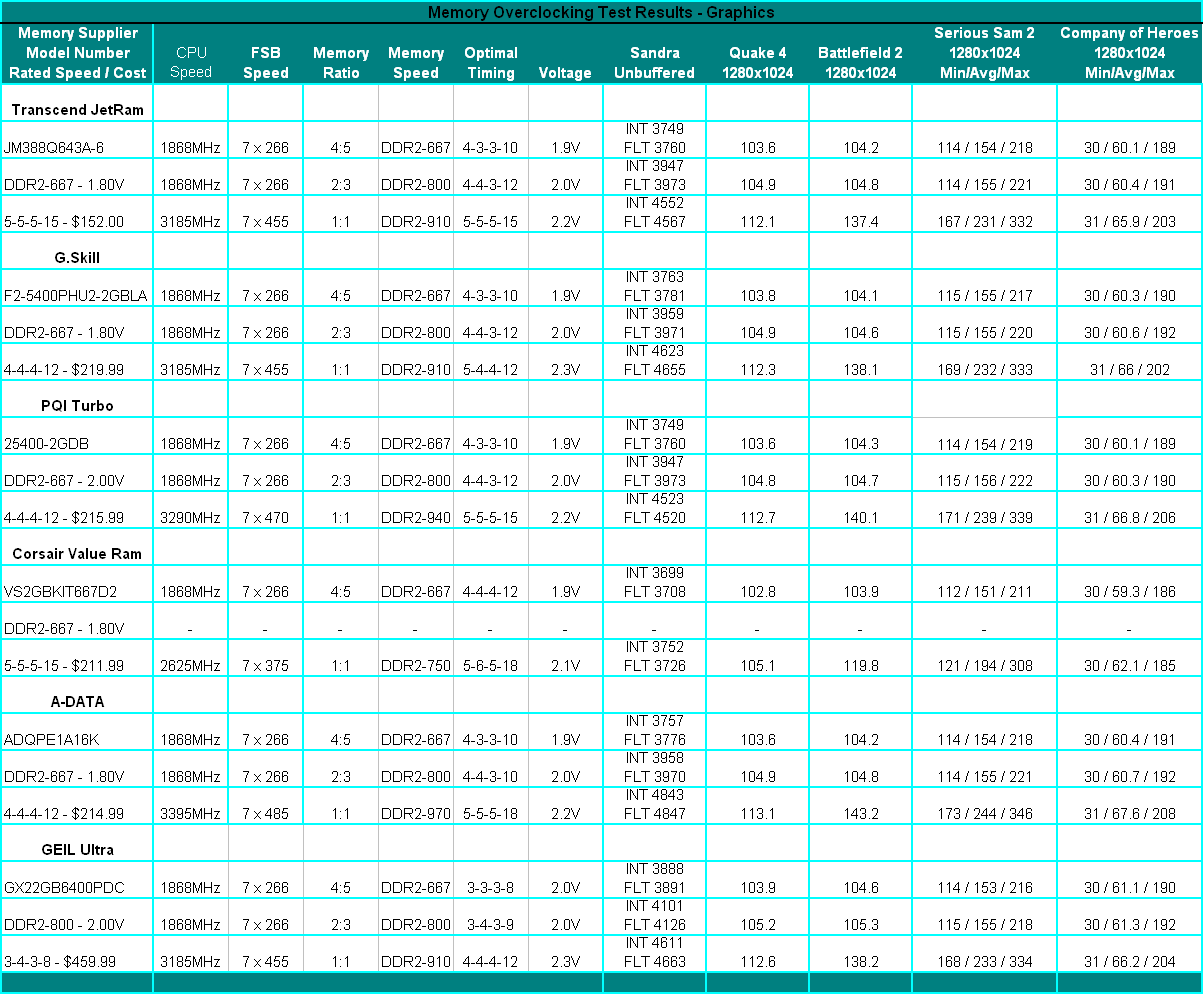
Task: Click the "31 / 66.8 / 206" Company of Heroes result
Action: [x=1130, y=517]
